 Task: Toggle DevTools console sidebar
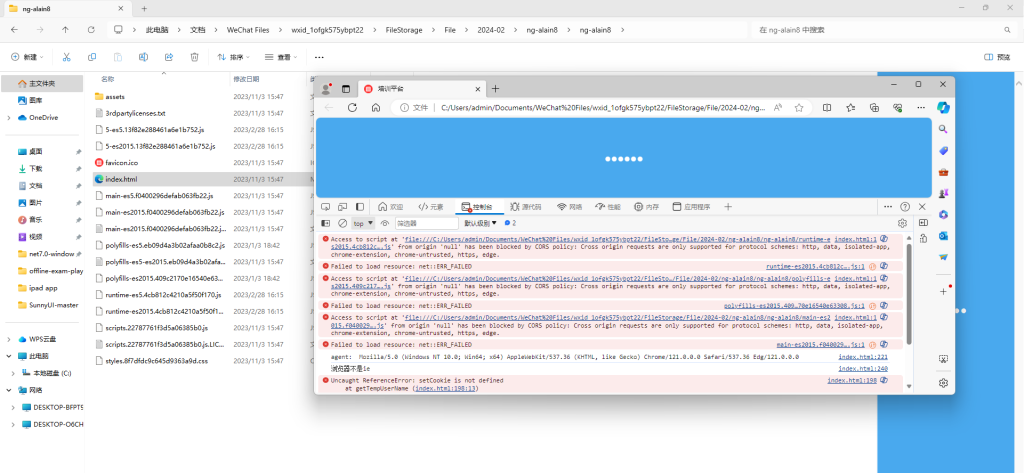325,223
